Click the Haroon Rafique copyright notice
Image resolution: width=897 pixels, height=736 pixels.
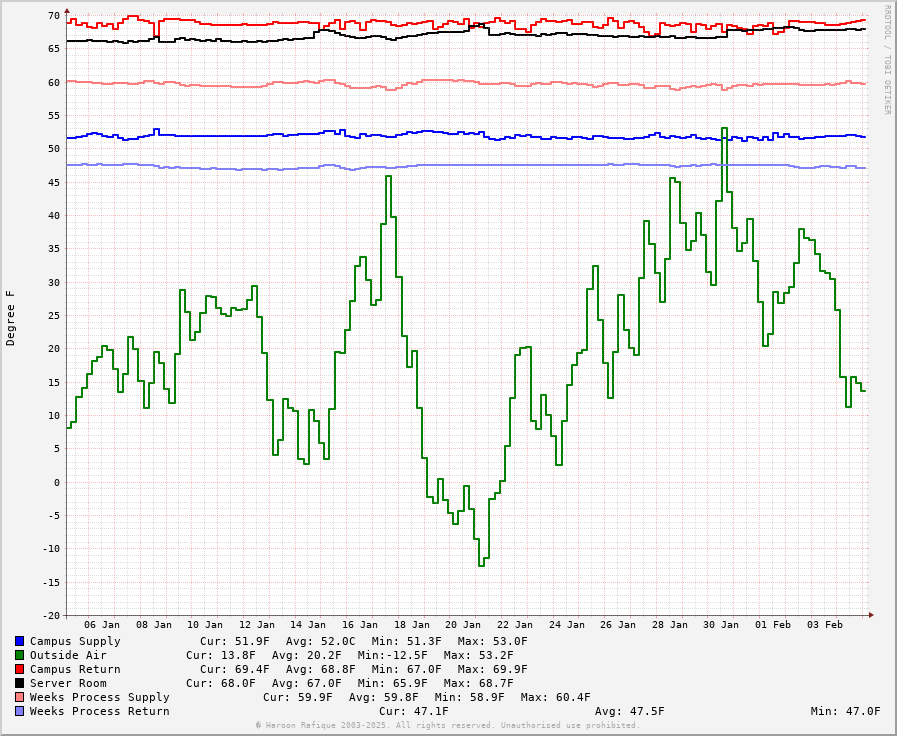click(448, 726)
